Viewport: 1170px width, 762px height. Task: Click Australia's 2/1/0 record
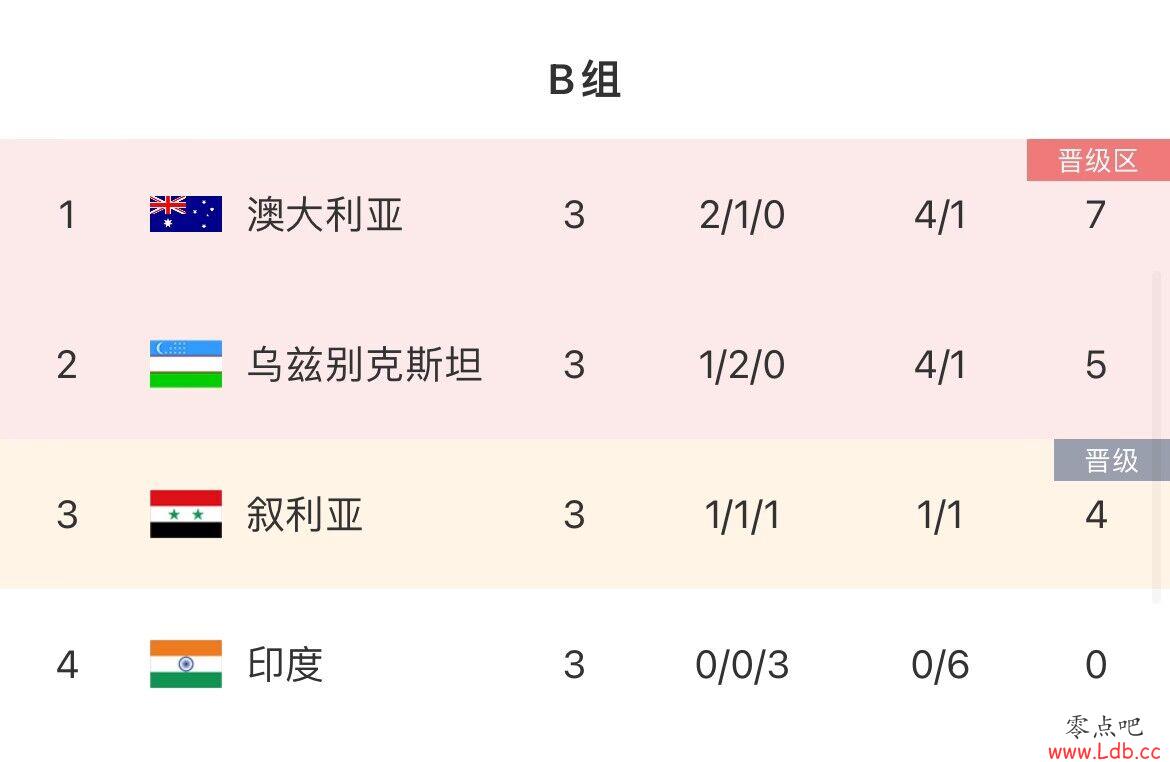click(742, 216)
